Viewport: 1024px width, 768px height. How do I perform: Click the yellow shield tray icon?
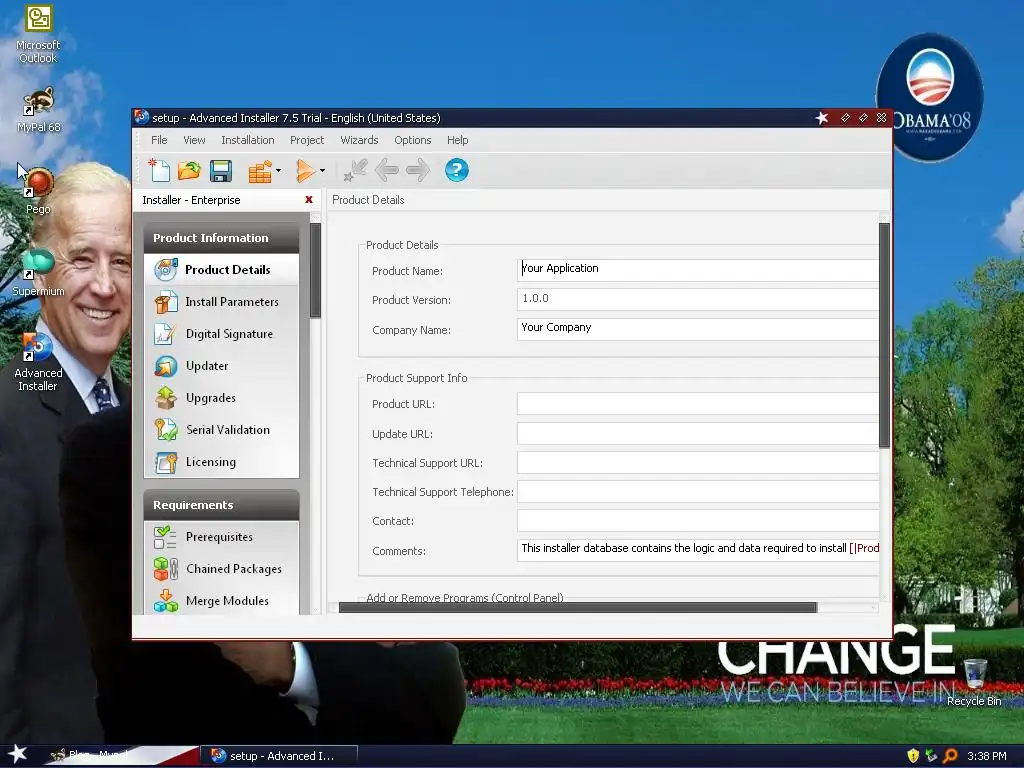point(913,756)
